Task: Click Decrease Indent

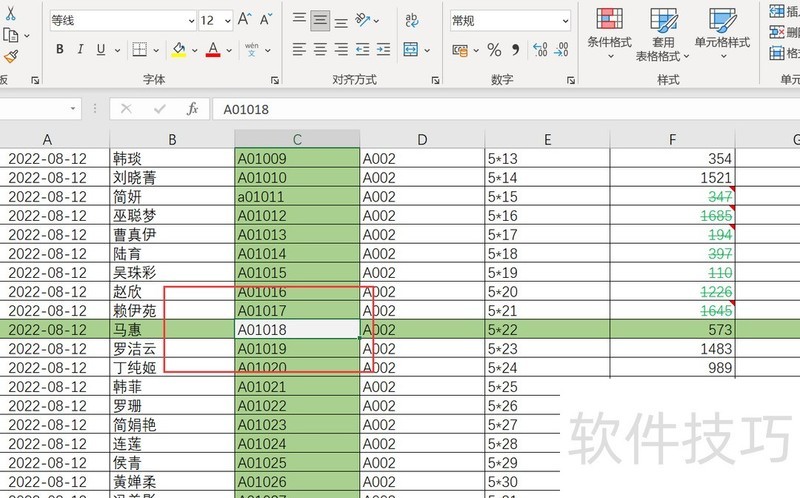Action: (362, 49)
